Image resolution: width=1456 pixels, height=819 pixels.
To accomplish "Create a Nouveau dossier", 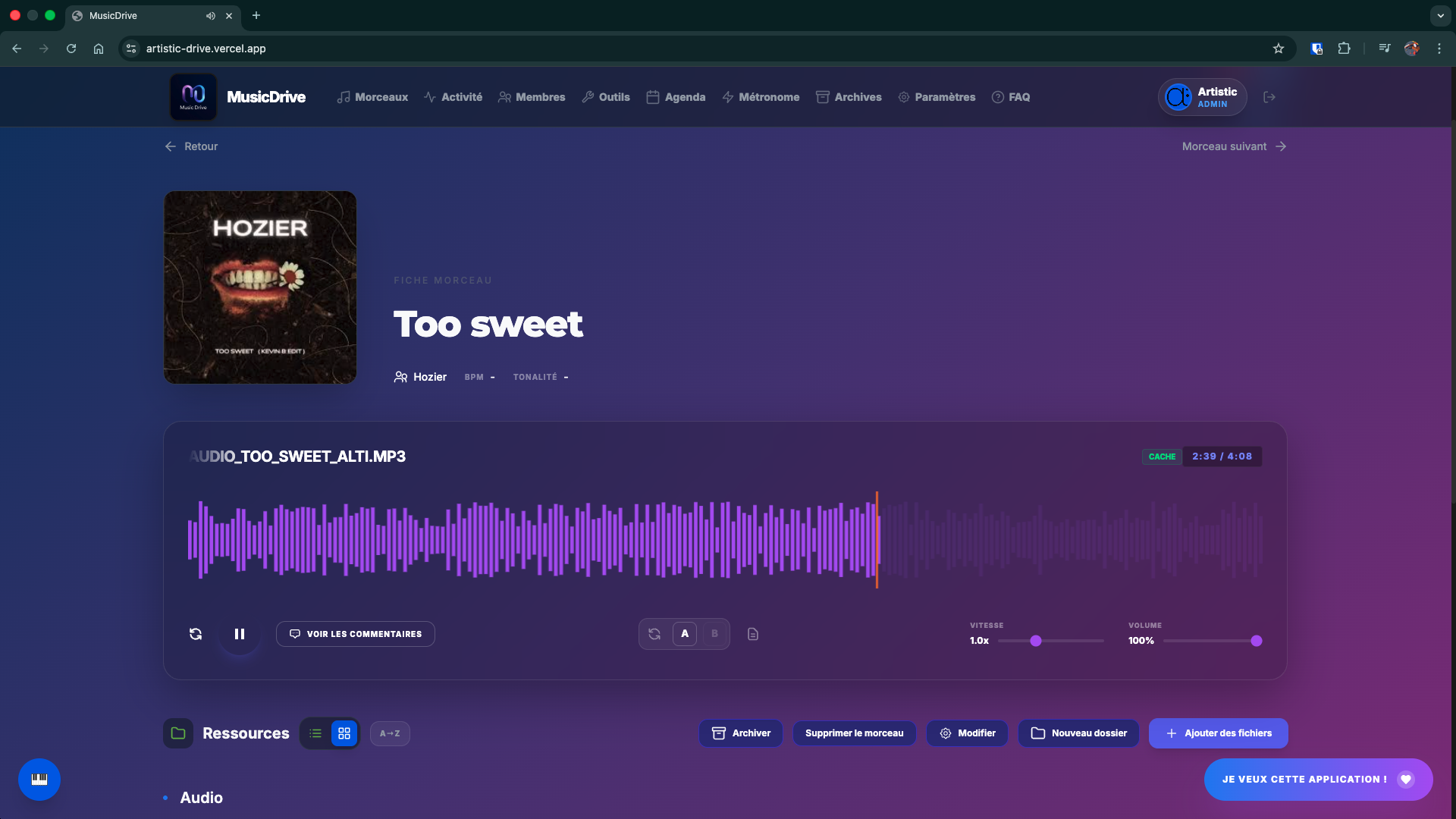I will pos(1078,733).
